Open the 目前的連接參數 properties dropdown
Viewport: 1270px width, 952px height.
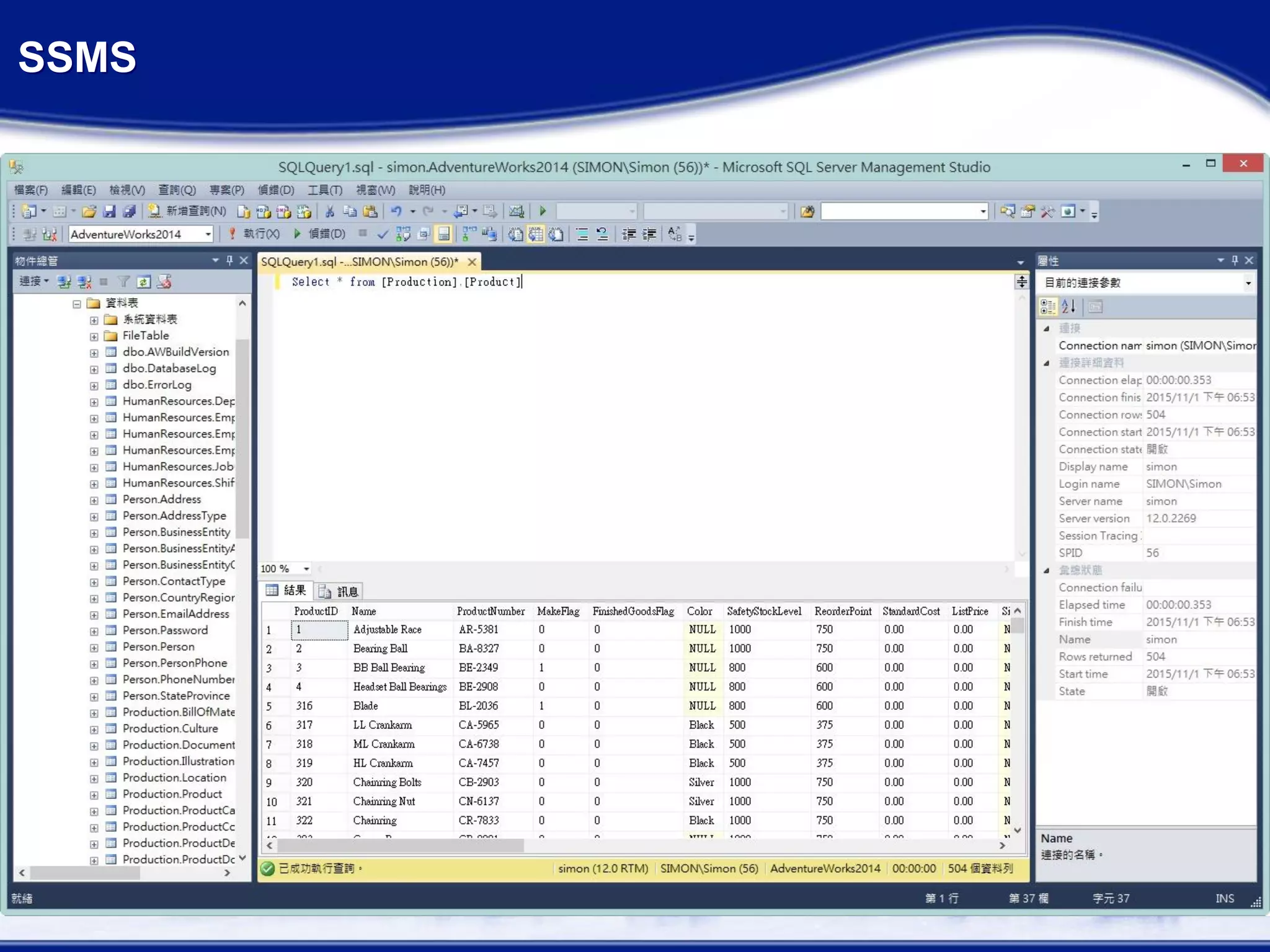[1248, 283]
